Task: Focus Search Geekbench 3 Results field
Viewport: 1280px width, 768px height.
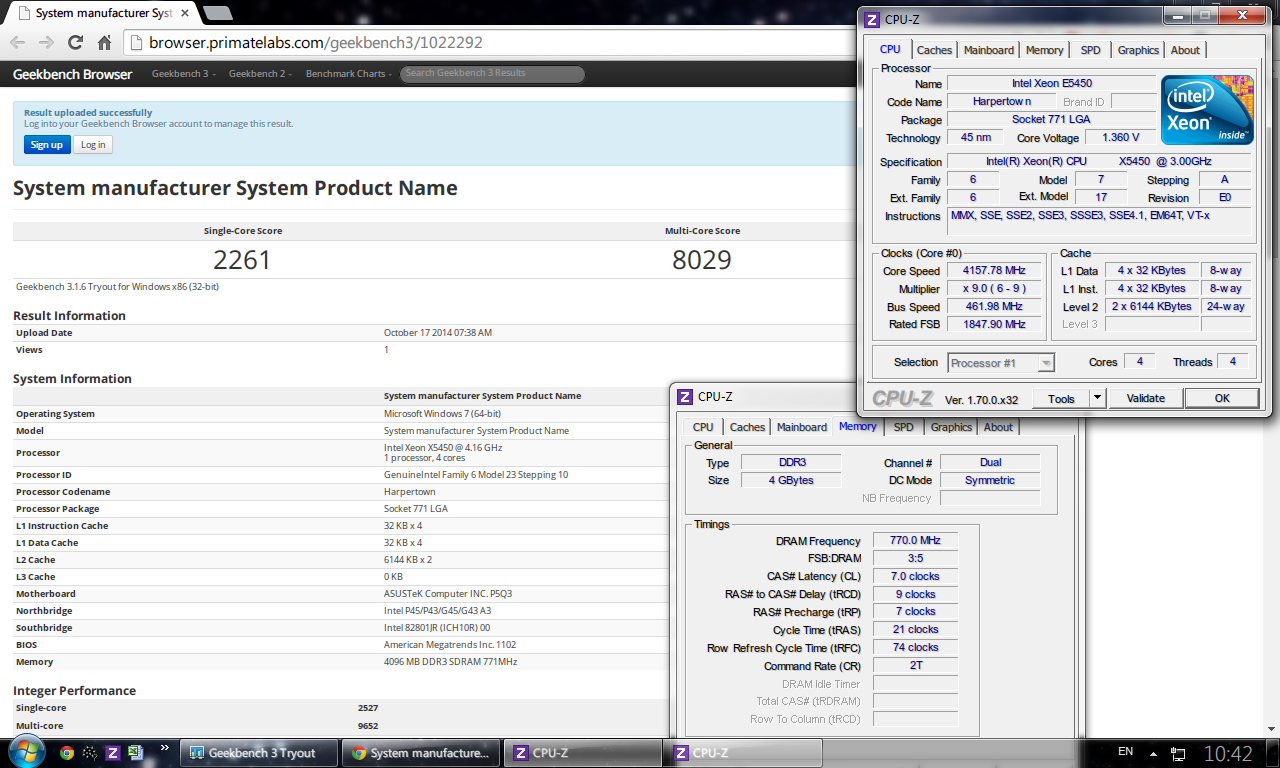Action: coord(492,74)
